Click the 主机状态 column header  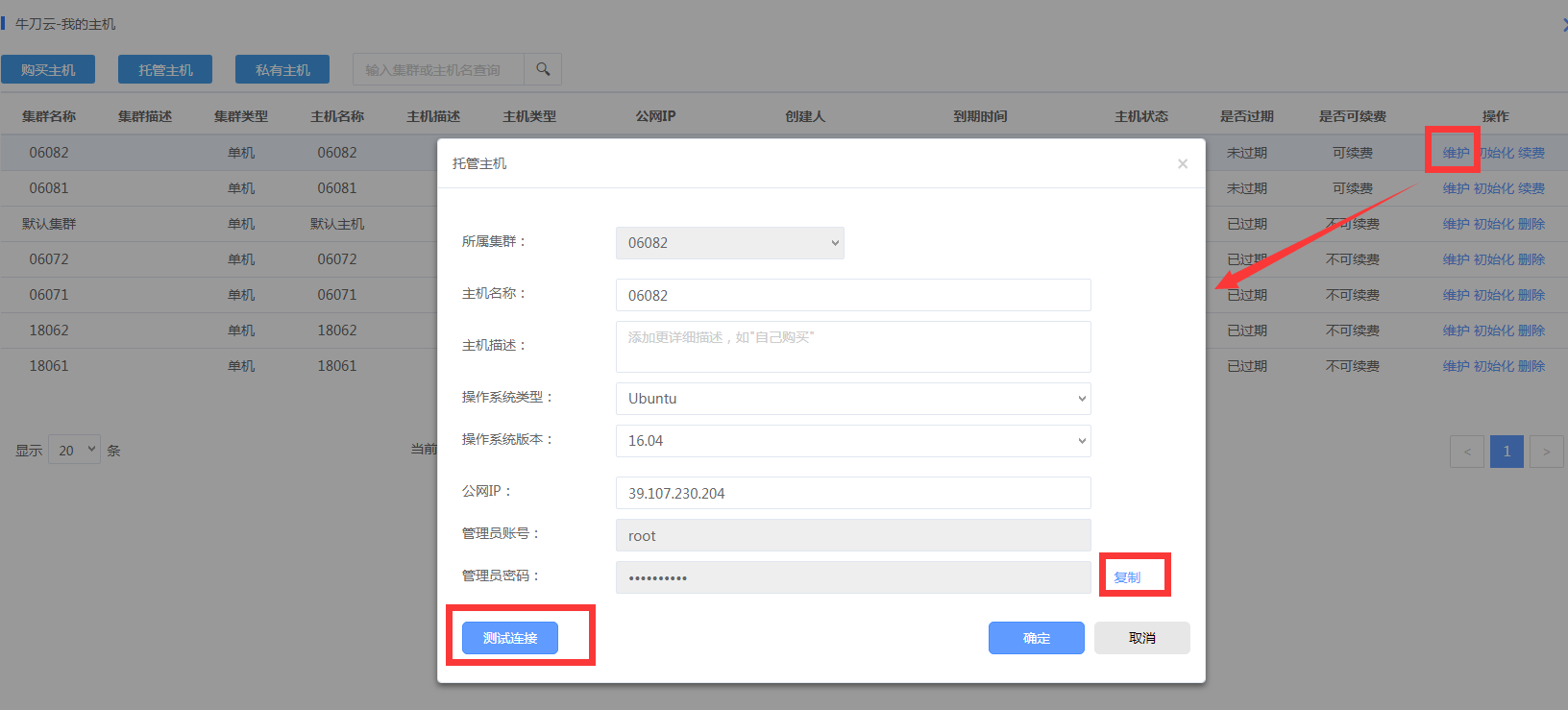1141,116
